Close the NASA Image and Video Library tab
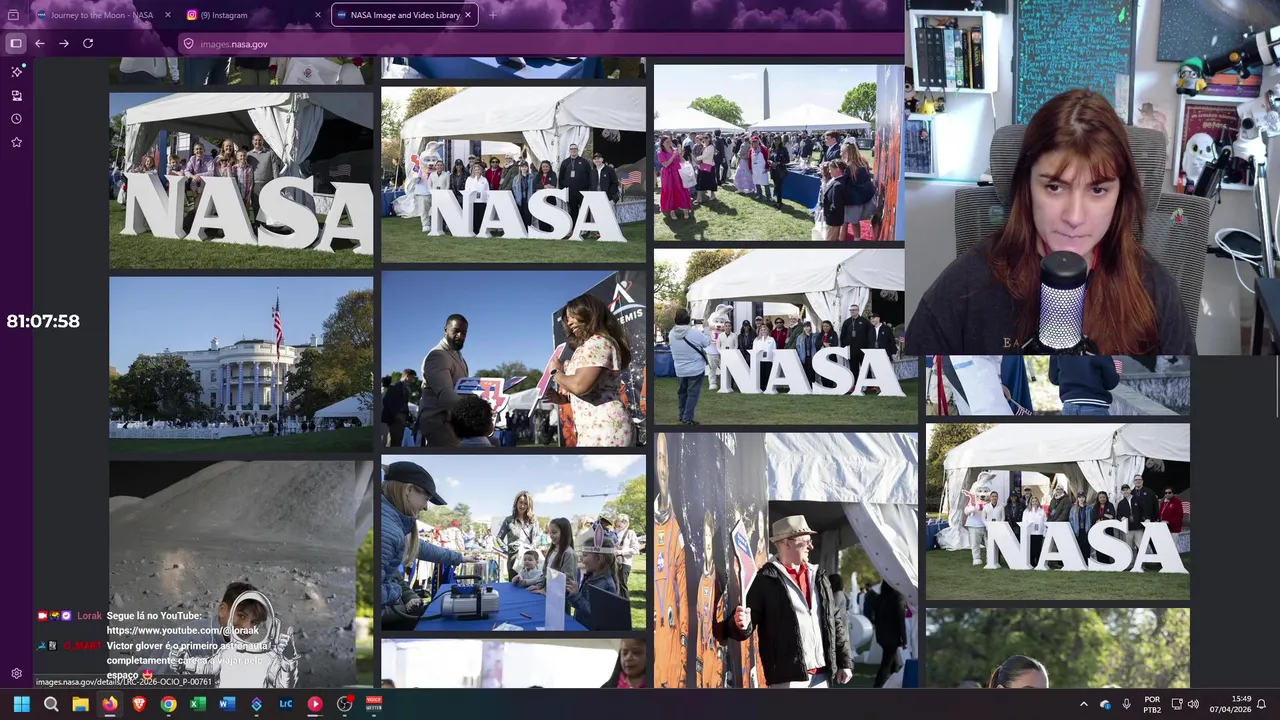Viewport: 1280px width, 720px height. [x=469, y=15]
